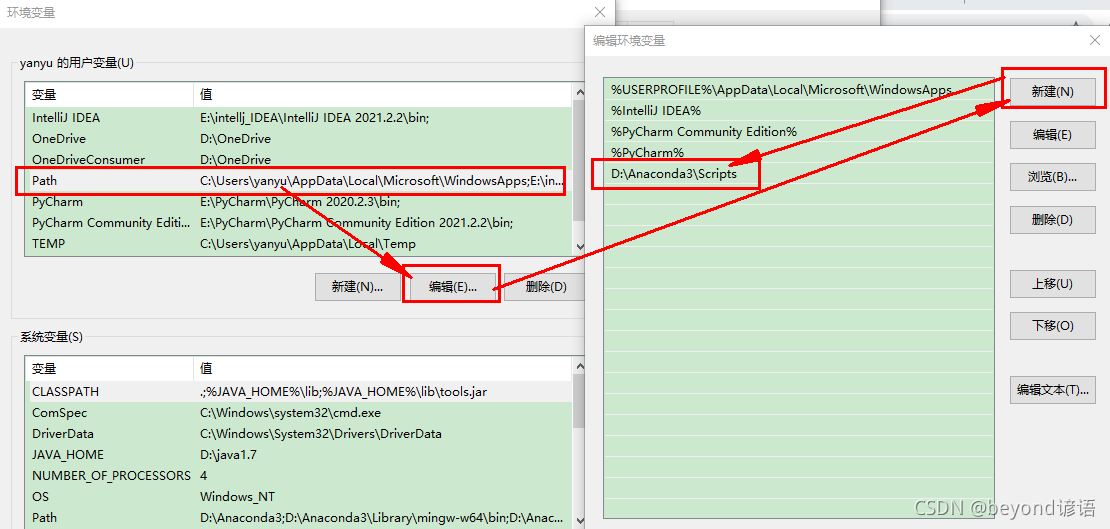Click 新建(N) button in edit environment variable dialog
The width and height of the screenshot is (1110, 529).
tap(1053, 92)
